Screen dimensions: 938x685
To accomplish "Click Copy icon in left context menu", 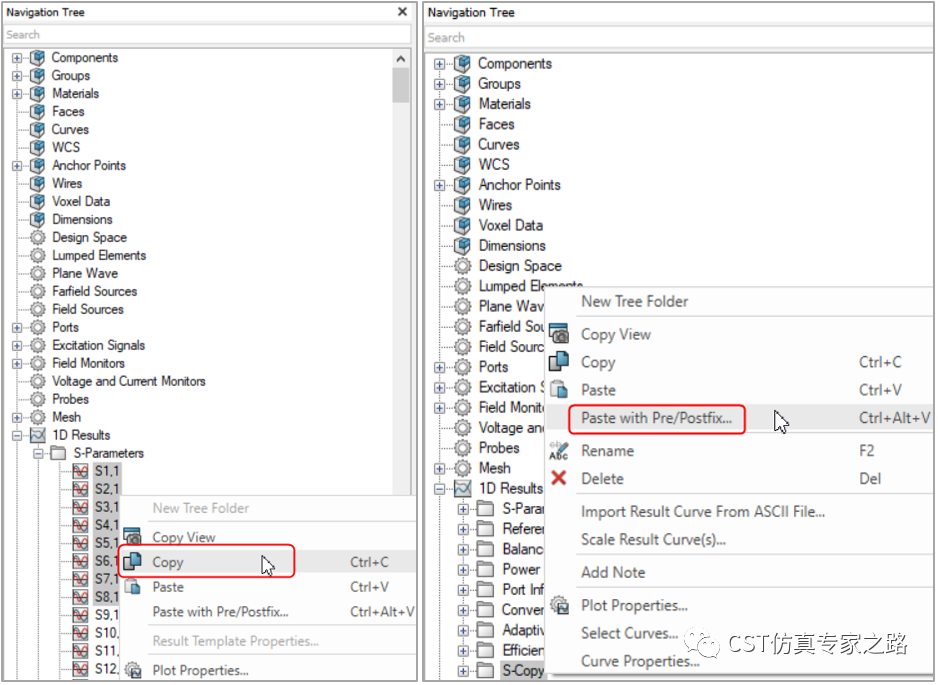I will tap(132, 561).
